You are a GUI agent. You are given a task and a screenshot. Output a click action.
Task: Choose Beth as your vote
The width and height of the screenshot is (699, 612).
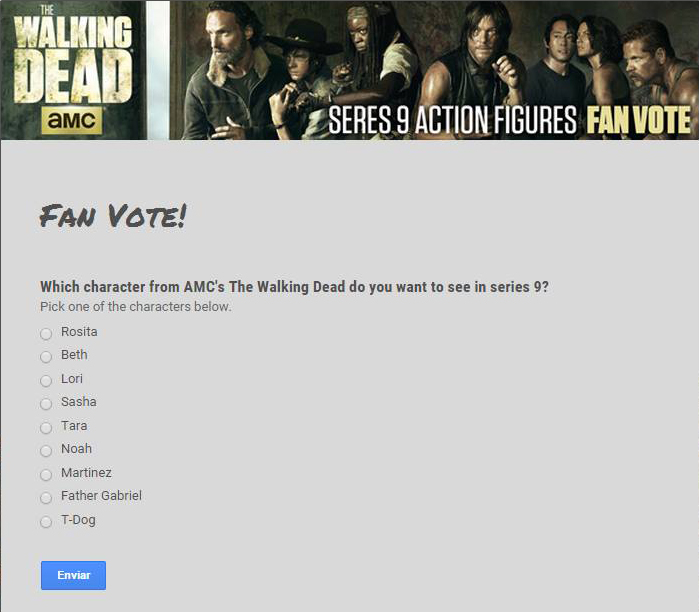46,357
